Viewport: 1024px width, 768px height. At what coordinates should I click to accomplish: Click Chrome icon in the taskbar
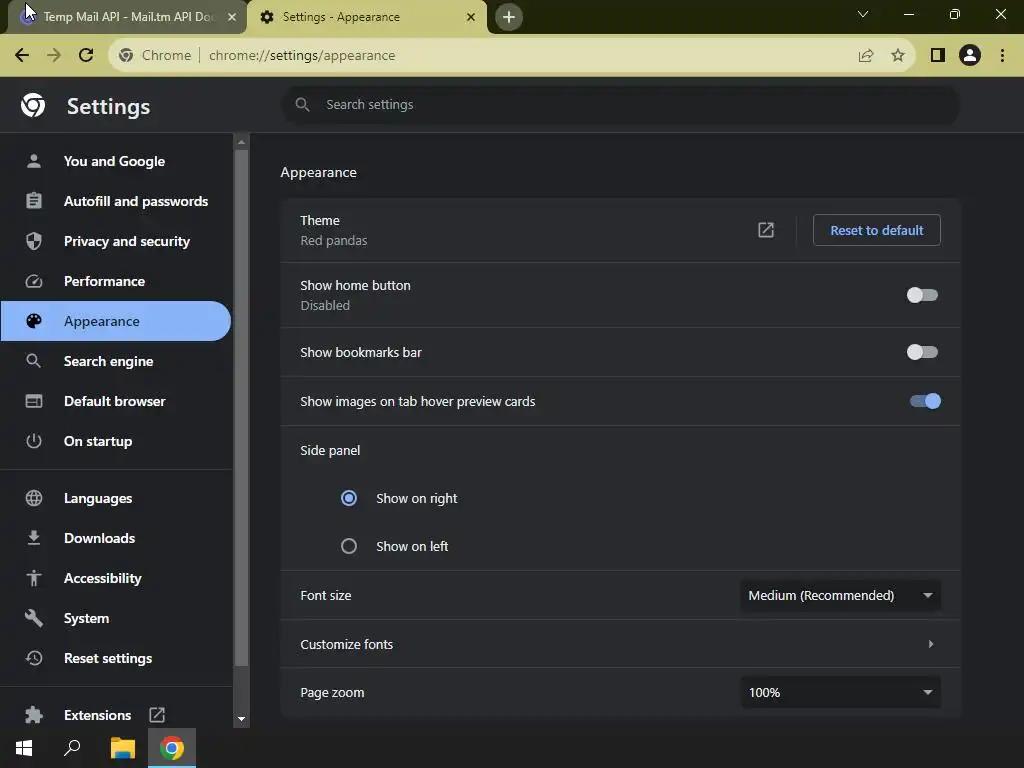[172, 748]
